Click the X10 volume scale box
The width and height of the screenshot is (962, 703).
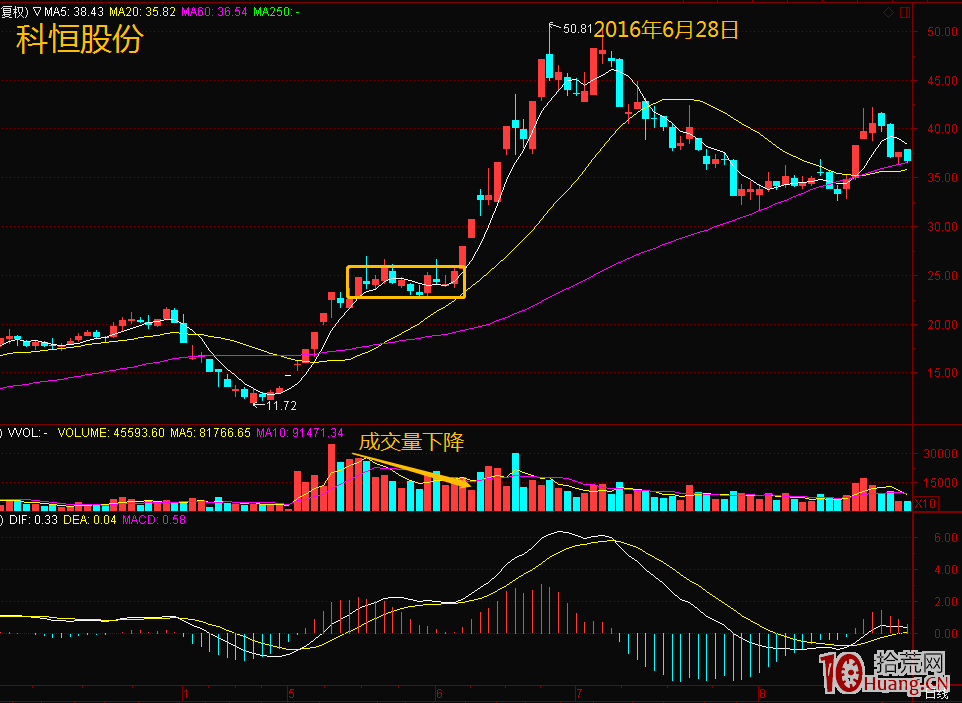click(x=925, y=504)
